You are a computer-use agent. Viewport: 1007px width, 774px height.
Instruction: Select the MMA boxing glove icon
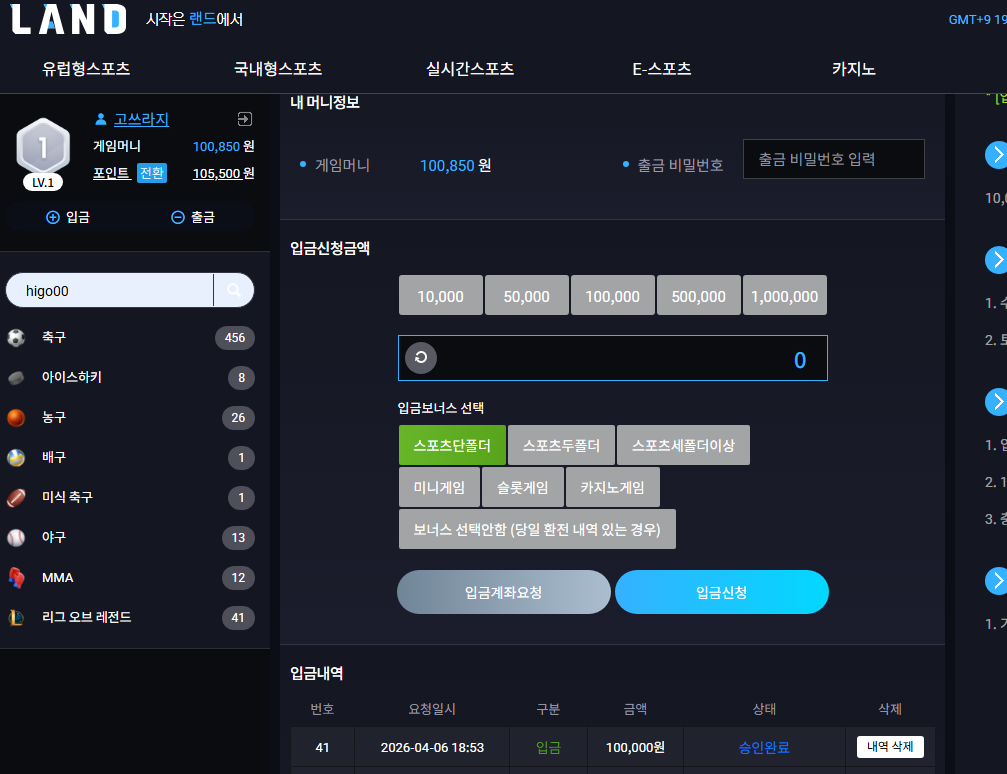coord(16,577)
